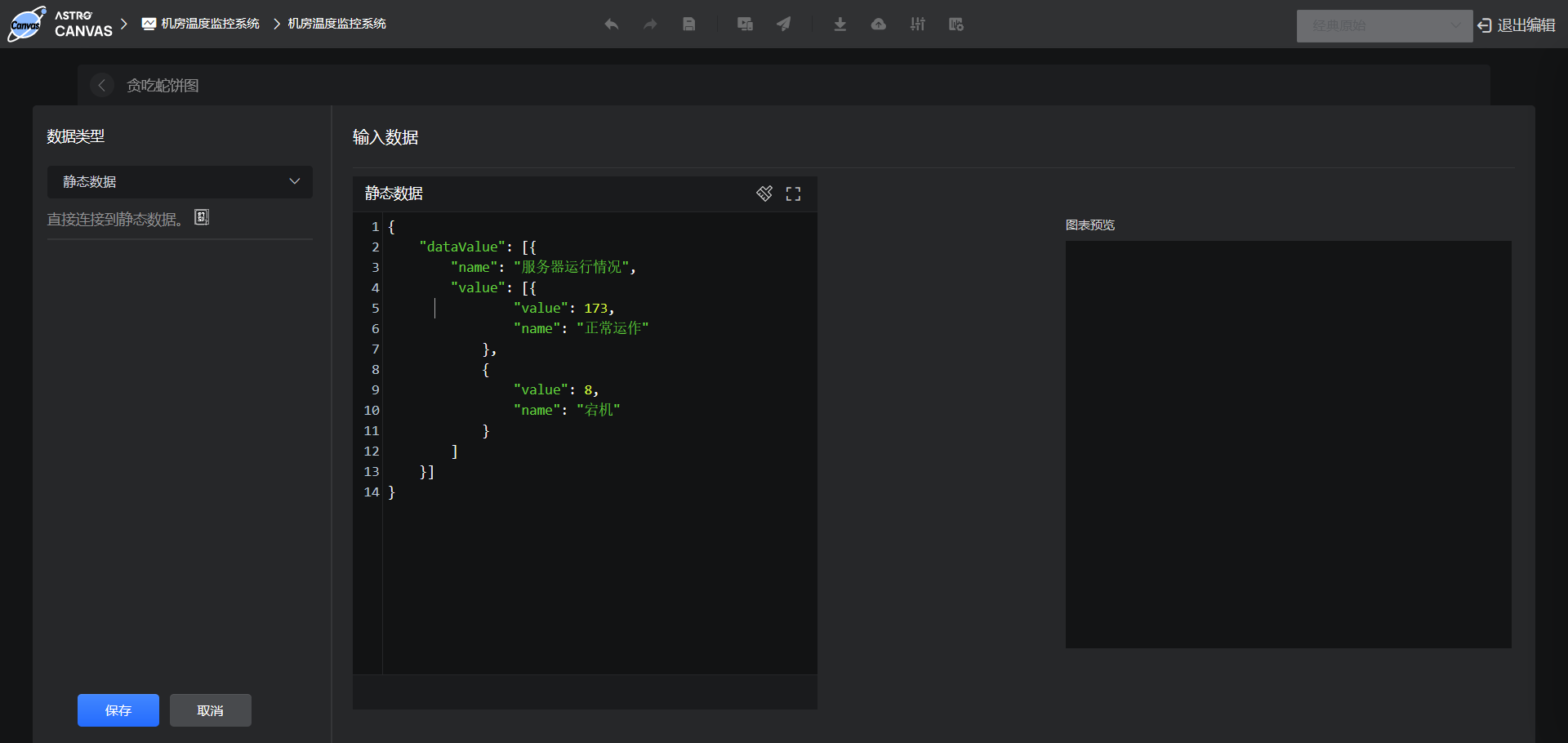Click first 机房温度监控系统 breadcrumb

210,24
